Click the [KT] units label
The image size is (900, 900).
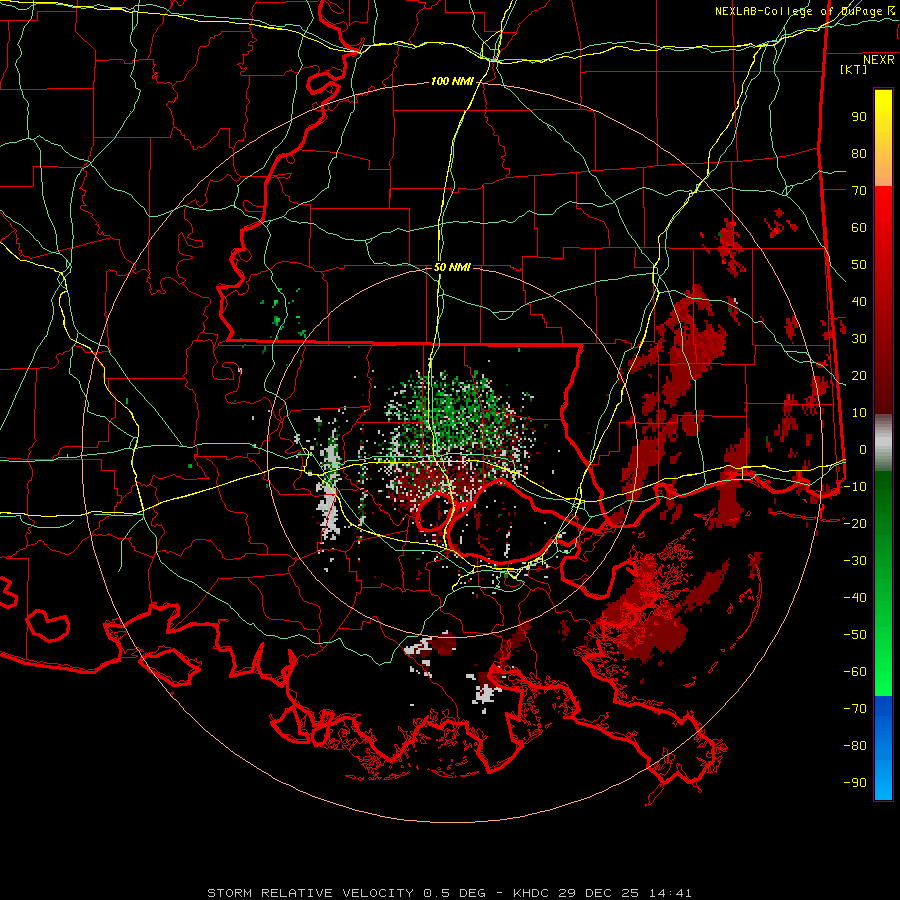pyautogui.click(x=854, y=69)
